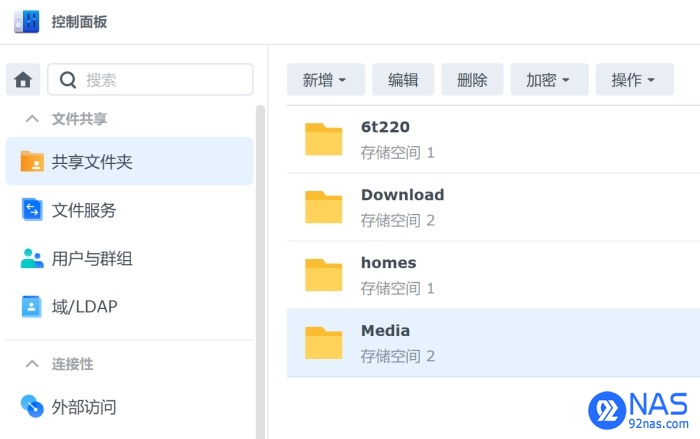Open 用户与群组 in the sidebar

pos(129,259)
